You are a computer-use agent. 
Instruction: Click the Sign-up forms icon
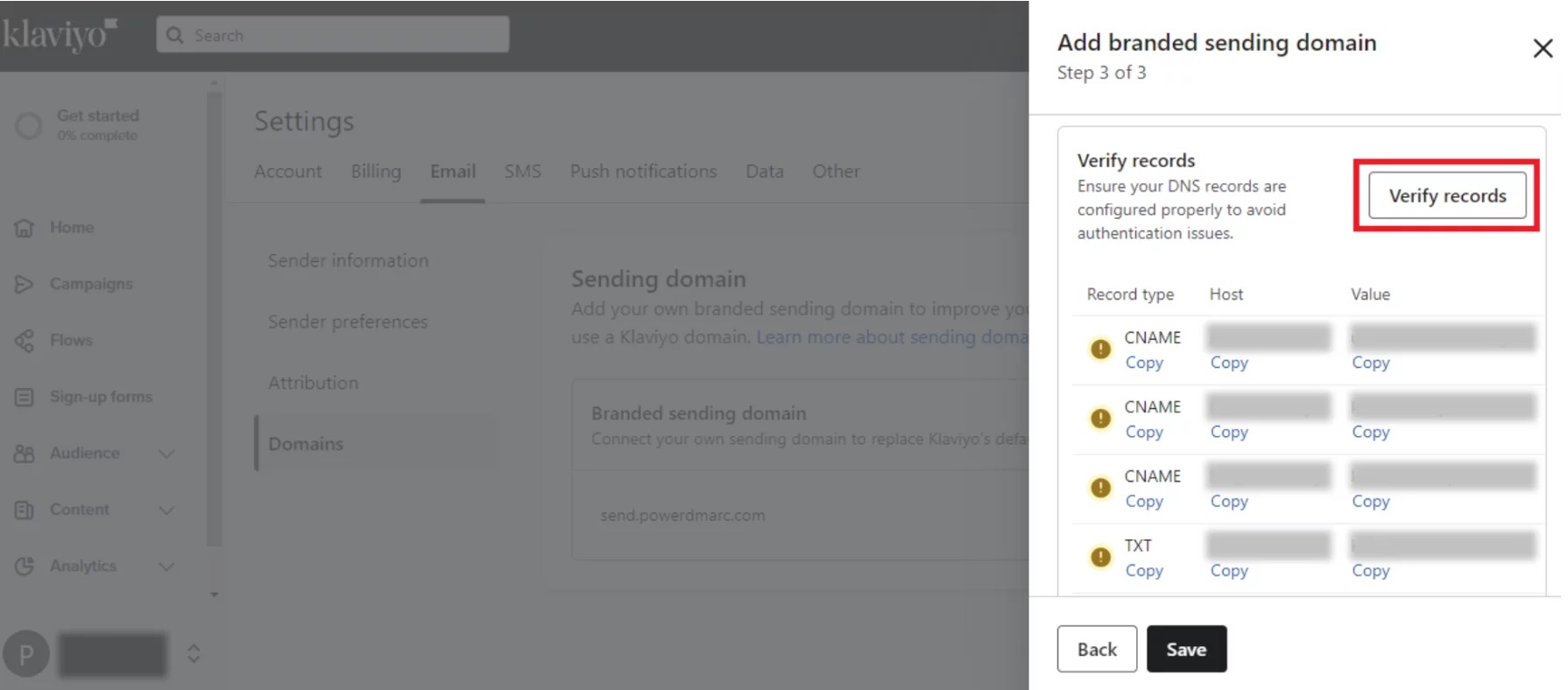coord(25,397)
